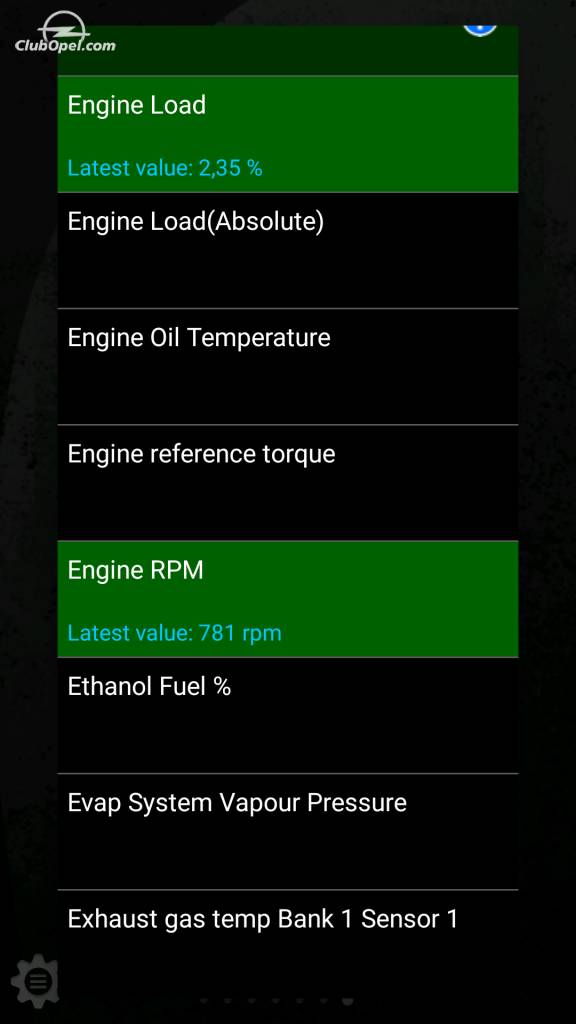Select Exhaust gas temp Bank 1 Sensor 1
The width and height of the screenshot is (576, 1024).
[x=288, y=940]
